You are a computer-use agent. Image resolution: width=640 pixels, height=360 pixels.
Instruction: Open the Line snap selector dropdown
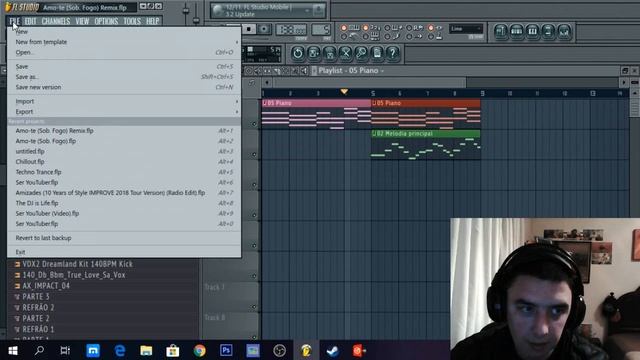pyautogui.click(x=466, y=29)
